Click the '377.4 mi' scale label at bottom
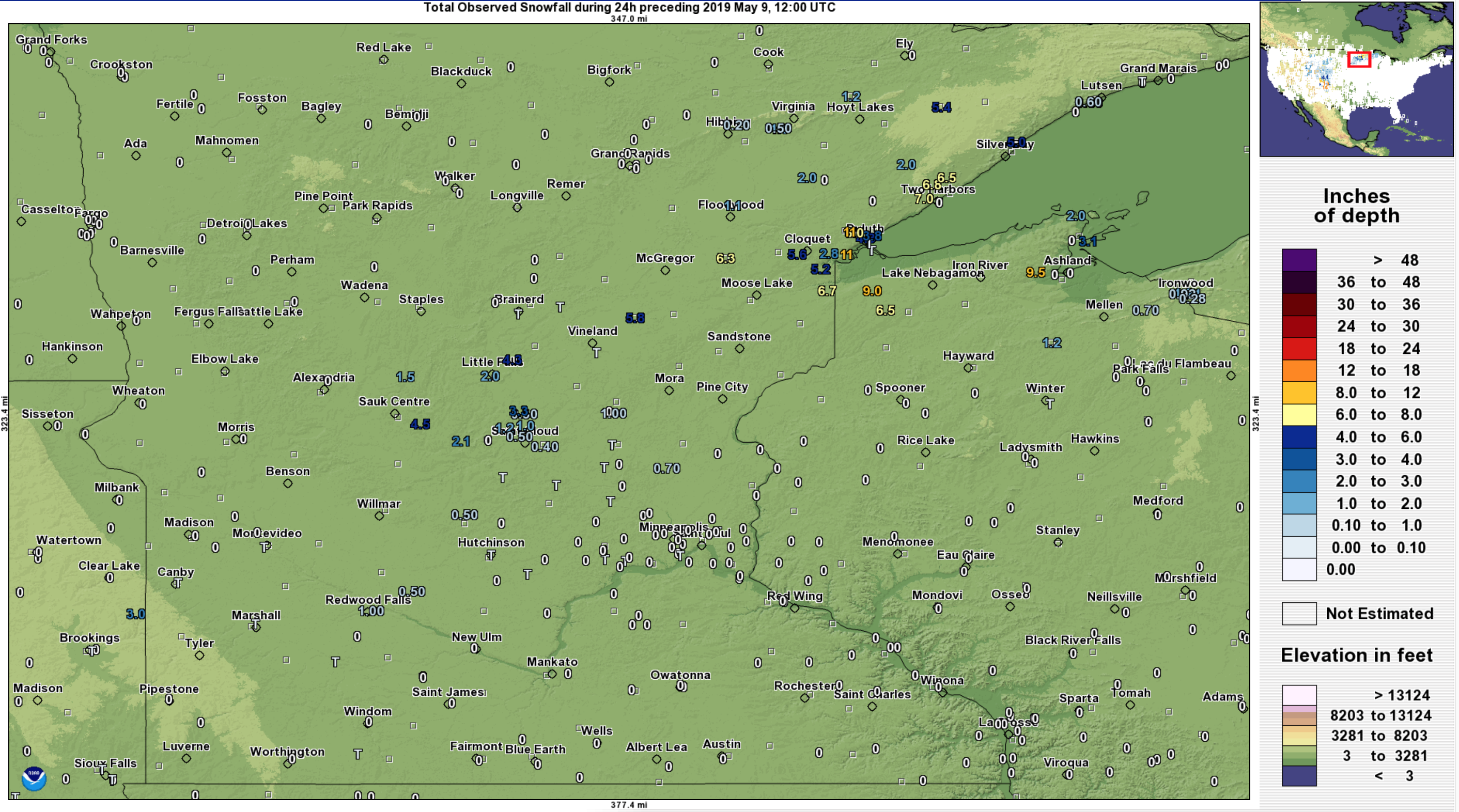The width and height of the screenshot is (1459, 812). pyautogui.click(x=629, y=805)
